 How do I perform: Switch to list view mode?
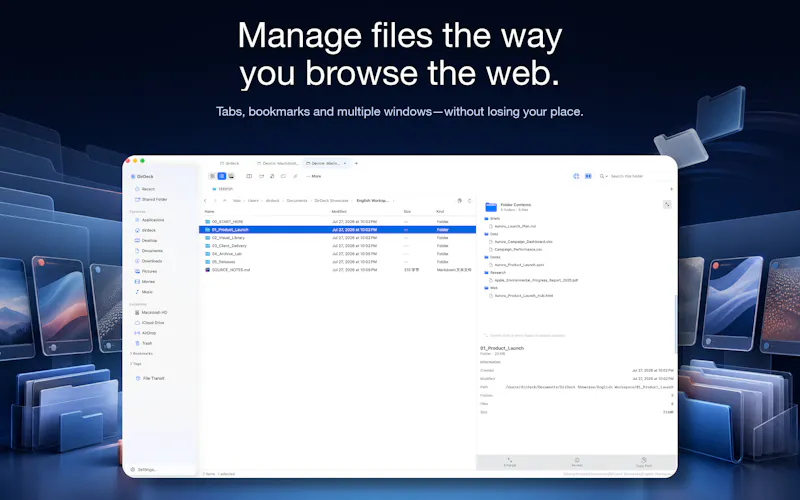pos(221,176)
